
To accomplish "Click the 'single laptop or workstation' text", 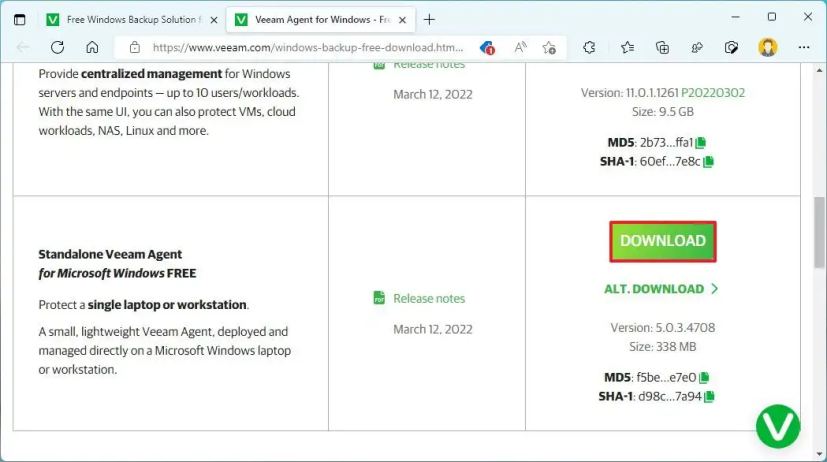I will (x=167, y=305).
